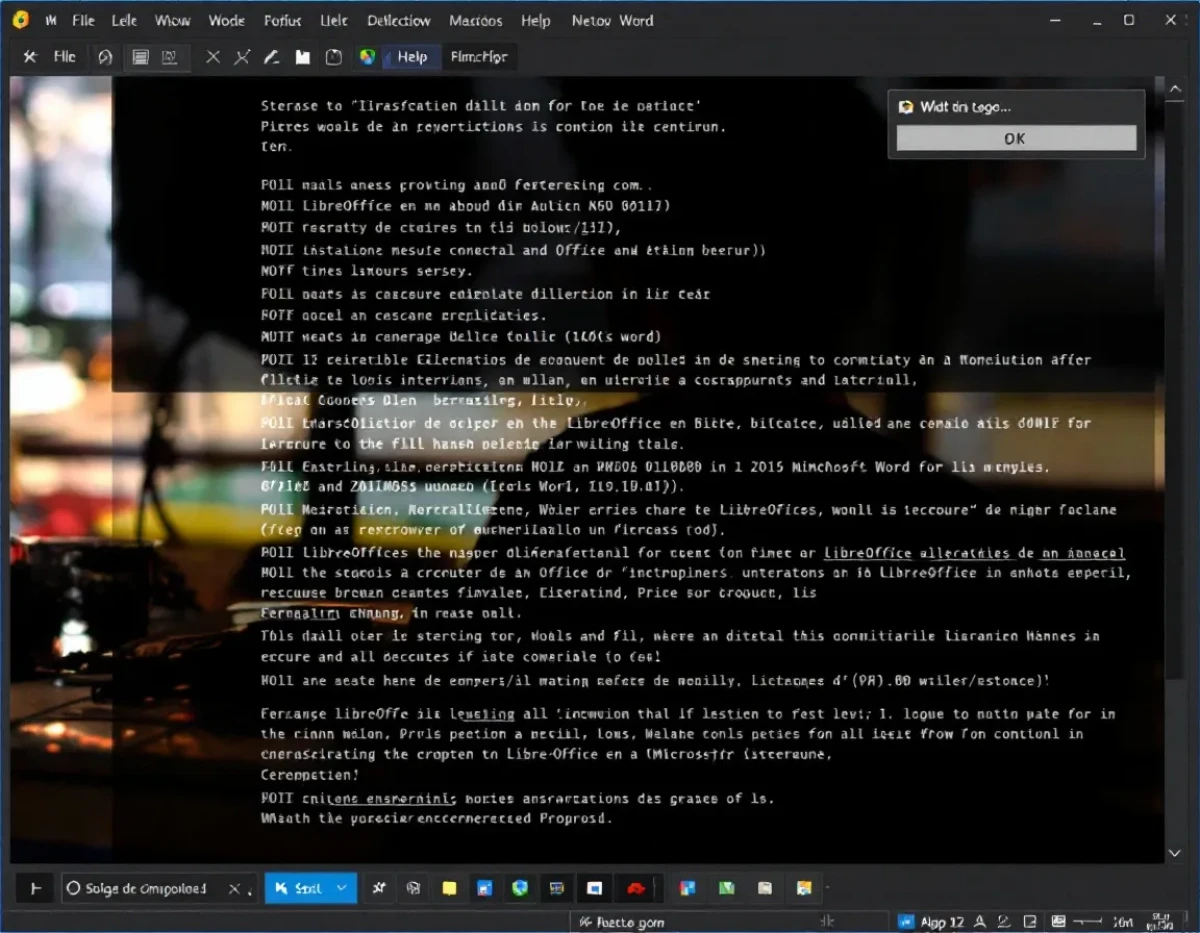This screenshot has width=1200, height=933.
Task: Click the white window icon on blue in the bottom bar
Action: [595, 888]
